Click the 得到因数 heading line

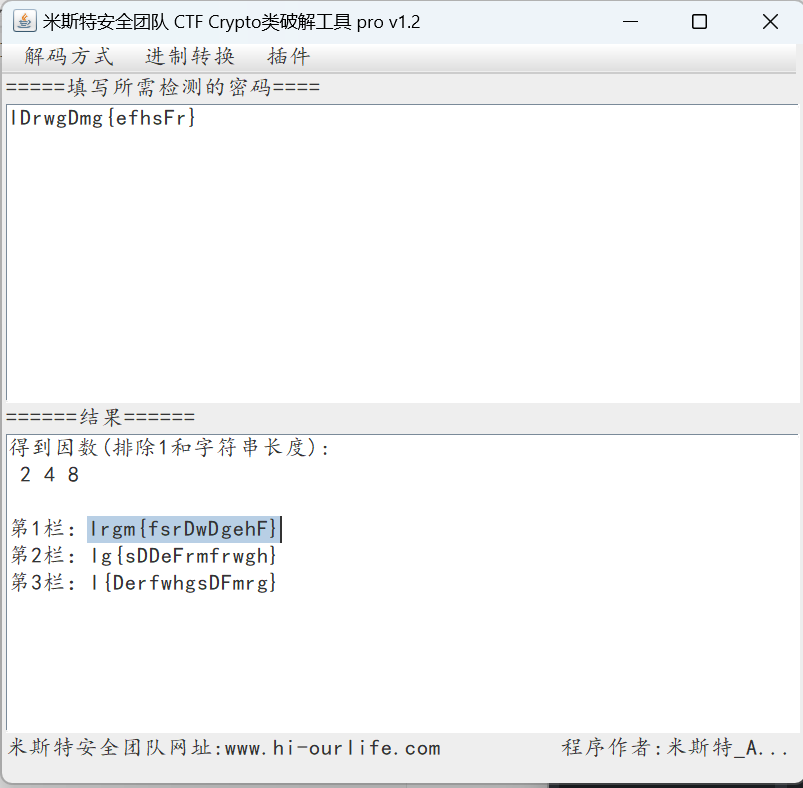point(170,448)
